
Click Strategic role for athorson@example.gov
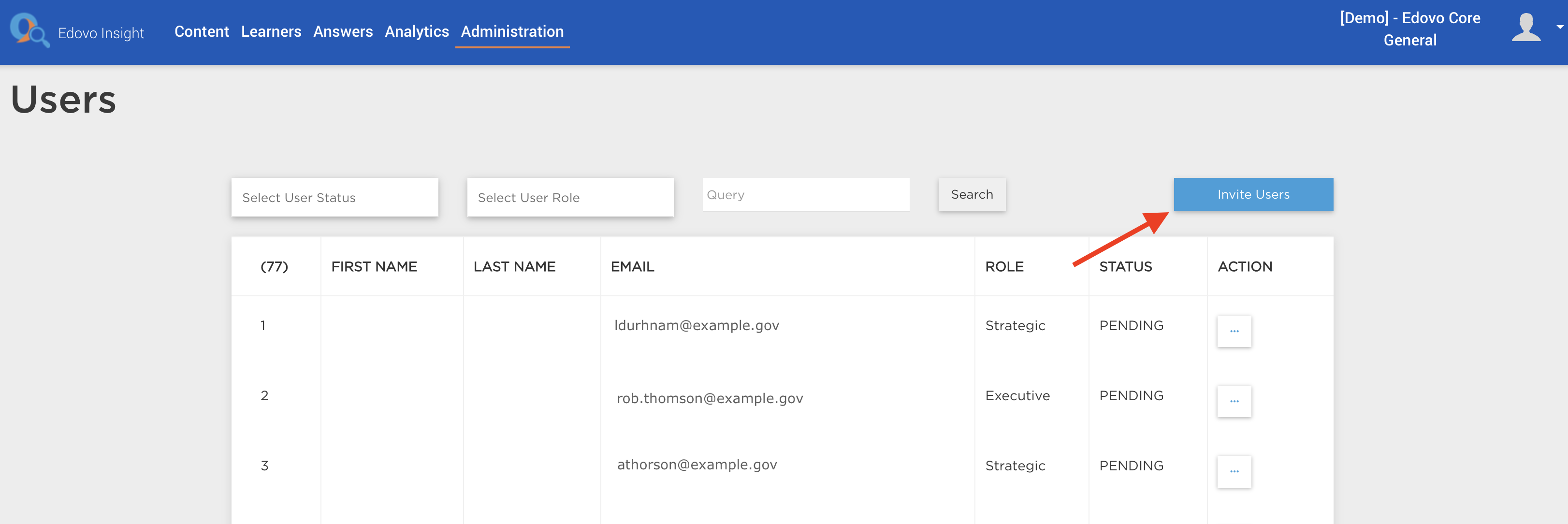tap(1015, 466)
